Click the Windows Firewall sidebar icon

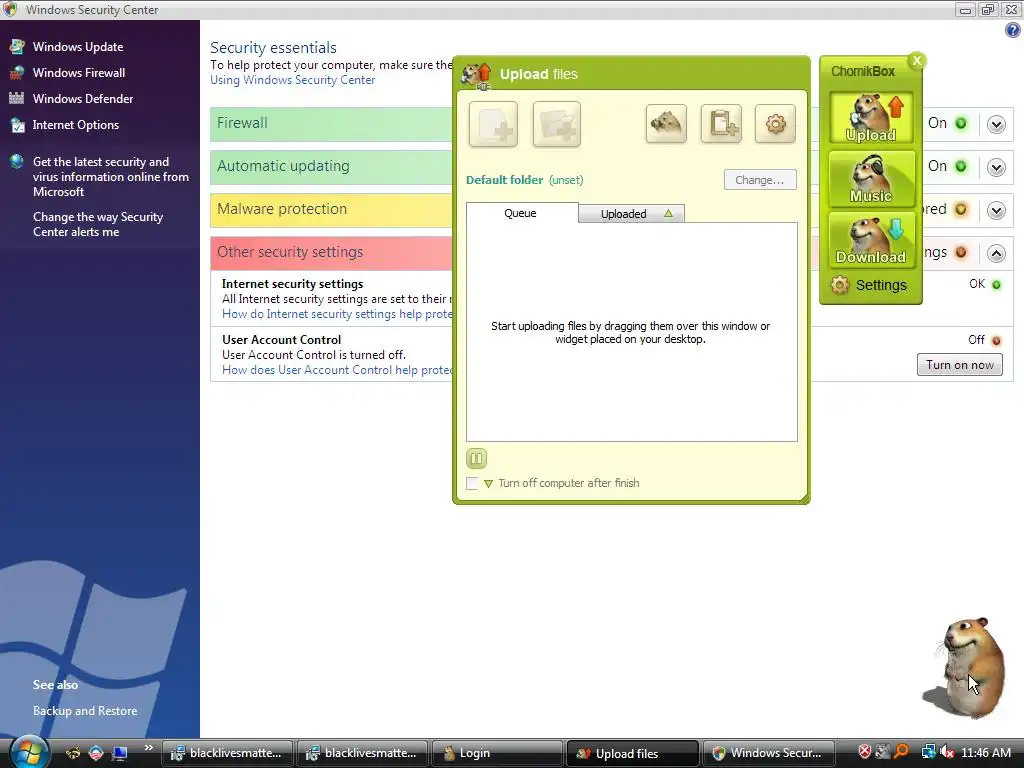click(17, 72)
